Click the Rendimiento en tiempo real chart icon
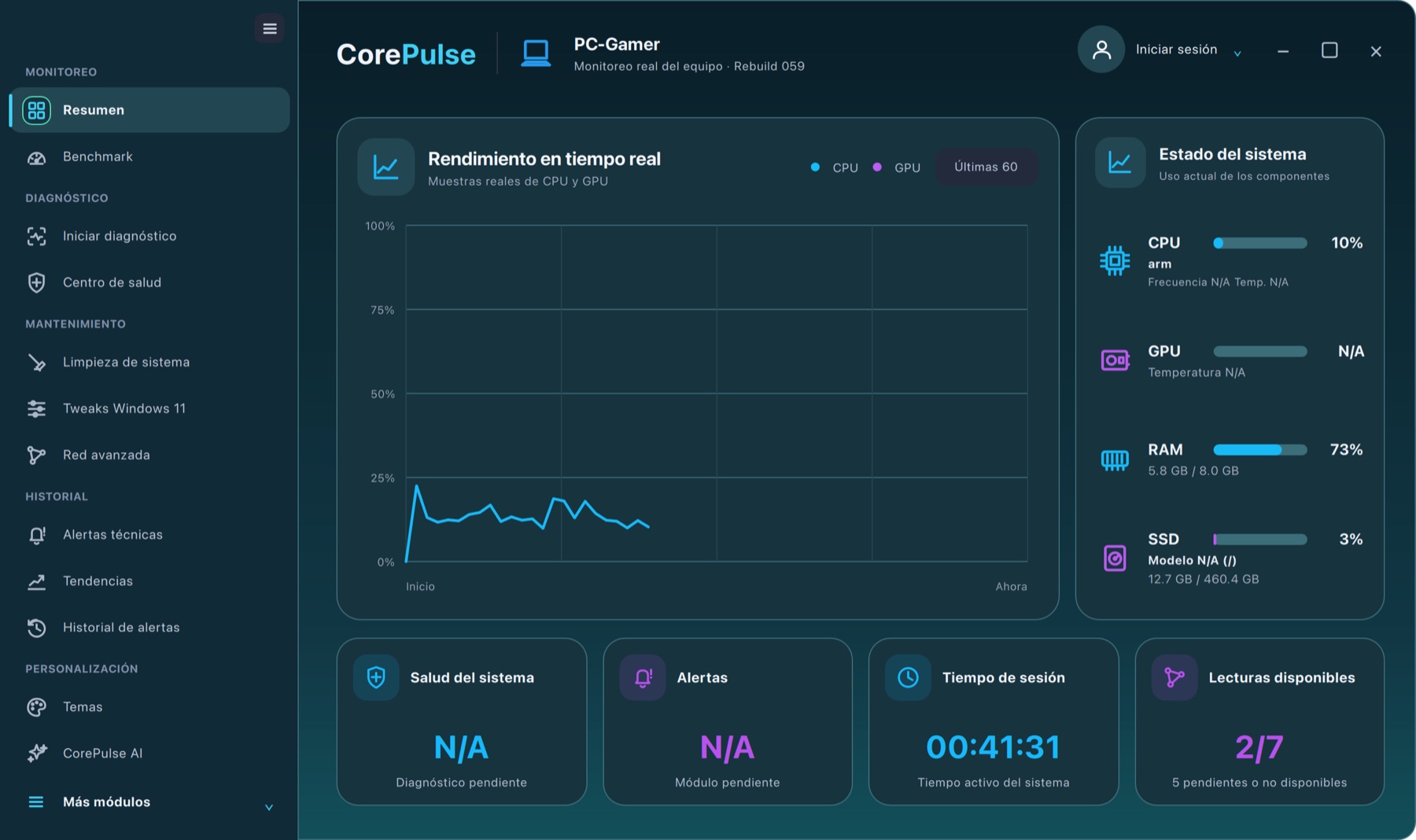The width and height of the screenshot is (1416, 840). tap(386, 167)
